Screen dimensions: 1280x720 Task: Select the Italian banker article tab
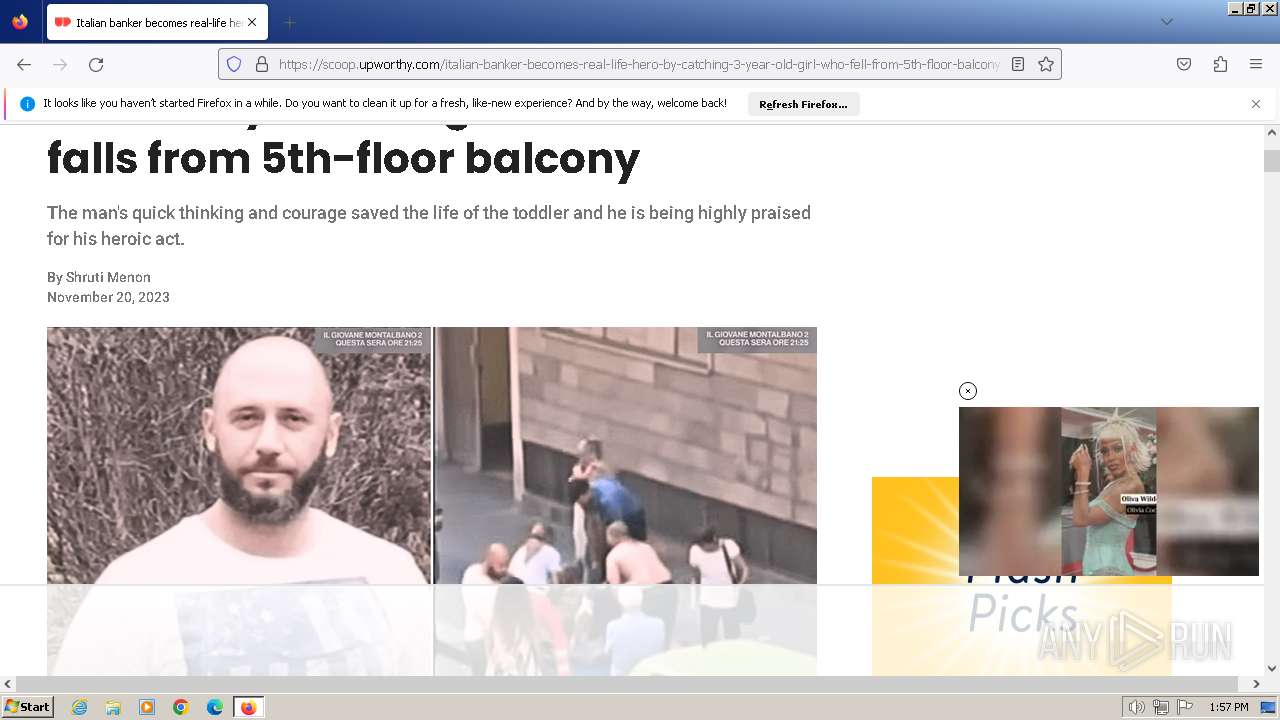(155, 22)
